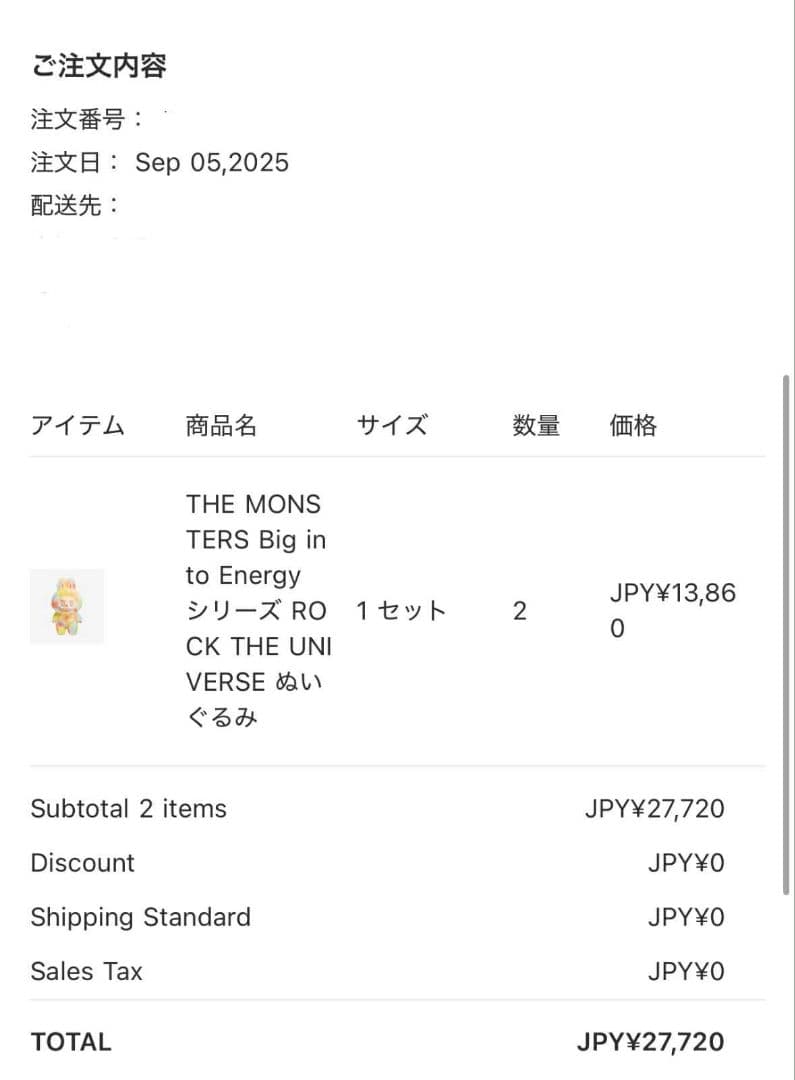The width and height of the screenshot is (795, 1080).
Task: Click the order date Sep 05,2025
Action: [212, 162]
